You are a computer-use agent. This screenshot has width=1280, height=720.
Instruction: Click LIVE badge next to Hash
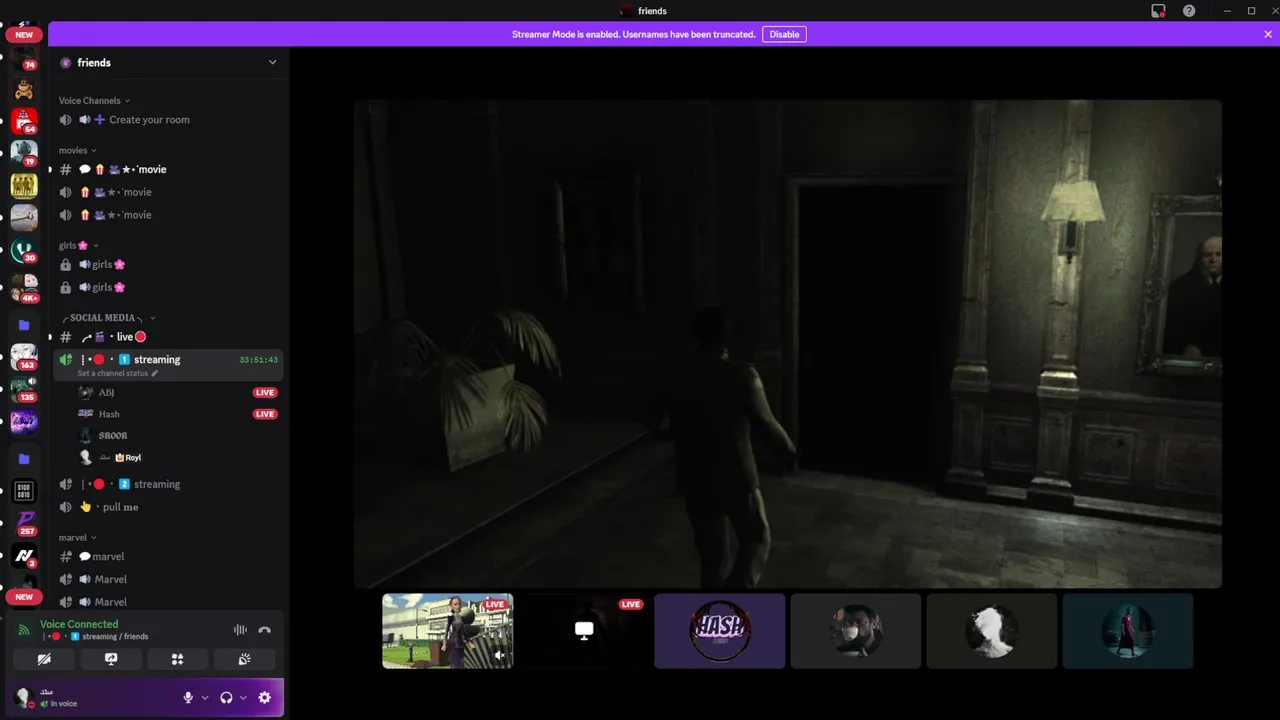[265, 414]
